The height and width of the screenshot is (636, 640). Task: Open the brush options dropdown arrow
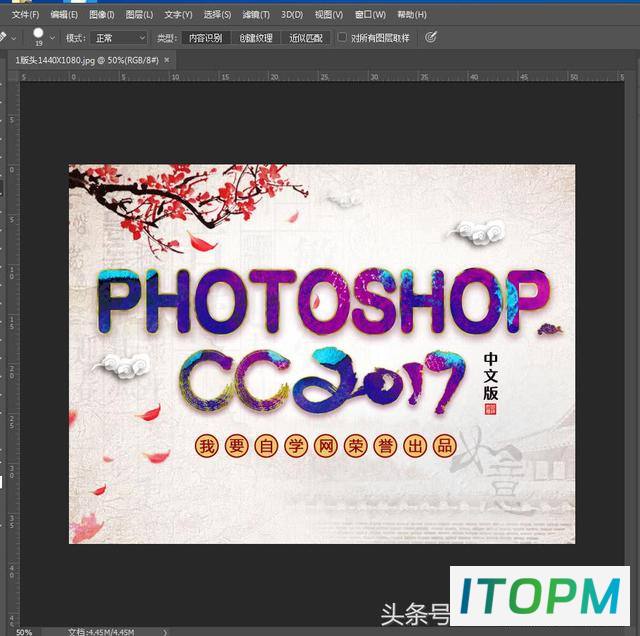52,38
